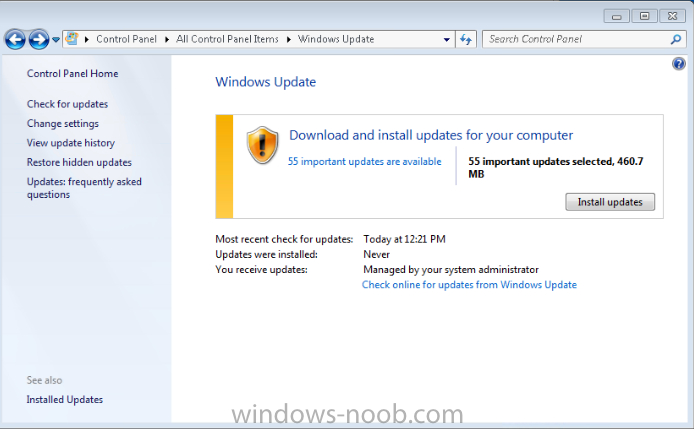Expand arrow after All Control Panel Items
Screen dimensions: 694x429
[x=289, y=39]
